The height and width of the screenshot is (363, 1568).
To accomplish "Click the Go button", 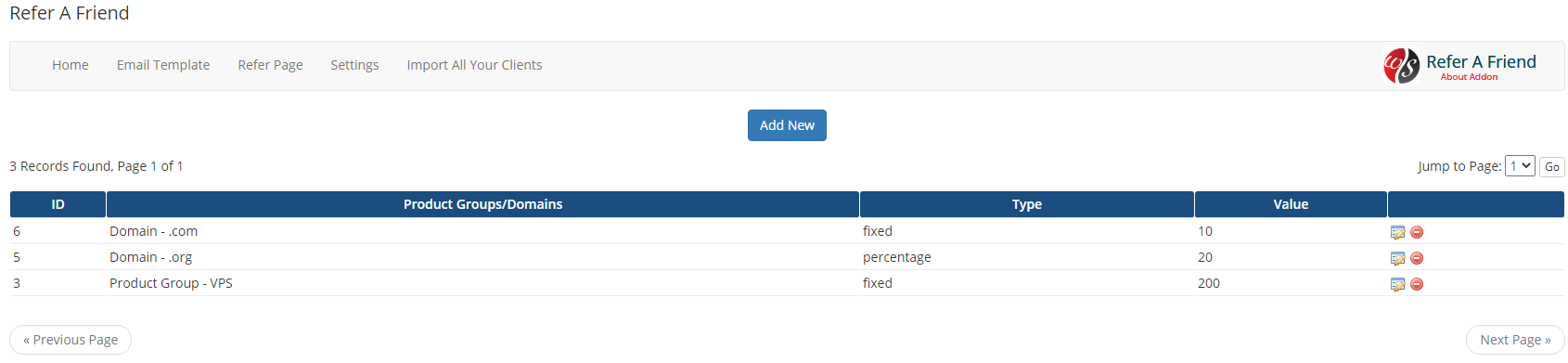I will click(x=1552, y=167).
